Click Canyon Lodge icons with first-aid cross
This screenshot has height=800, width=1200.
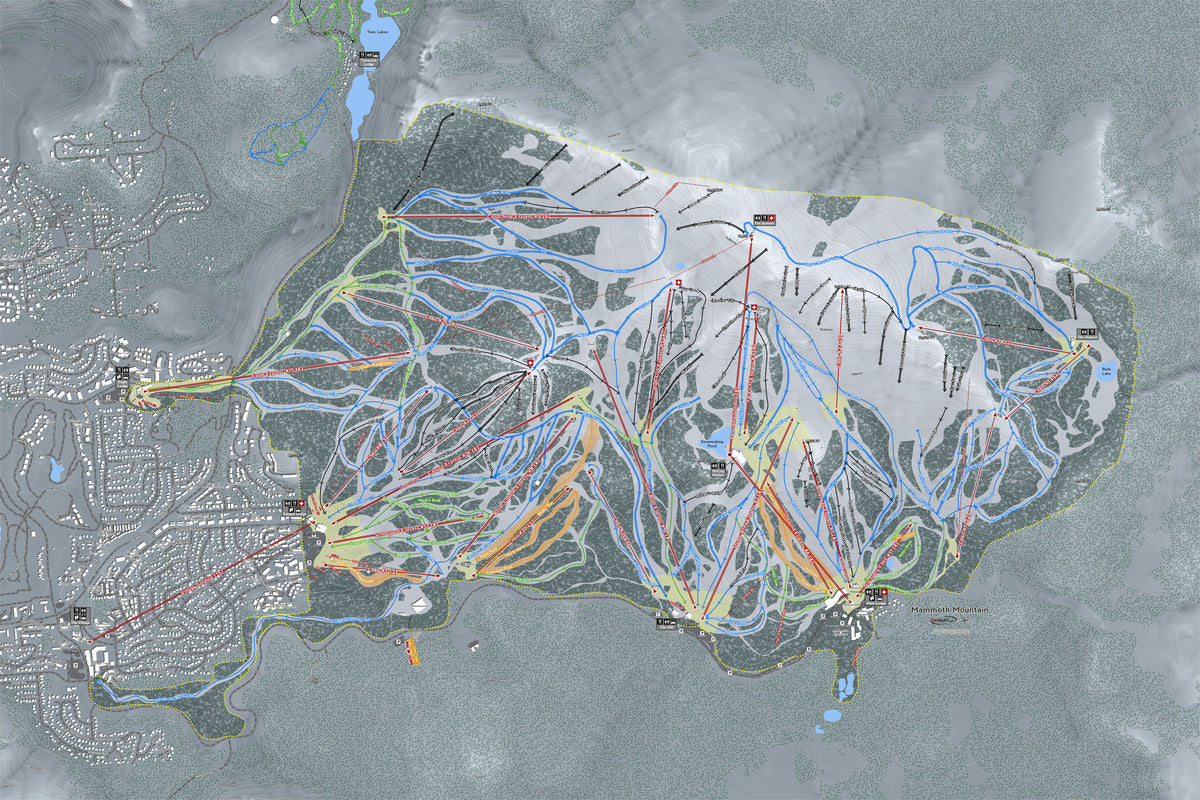[292, 505]
